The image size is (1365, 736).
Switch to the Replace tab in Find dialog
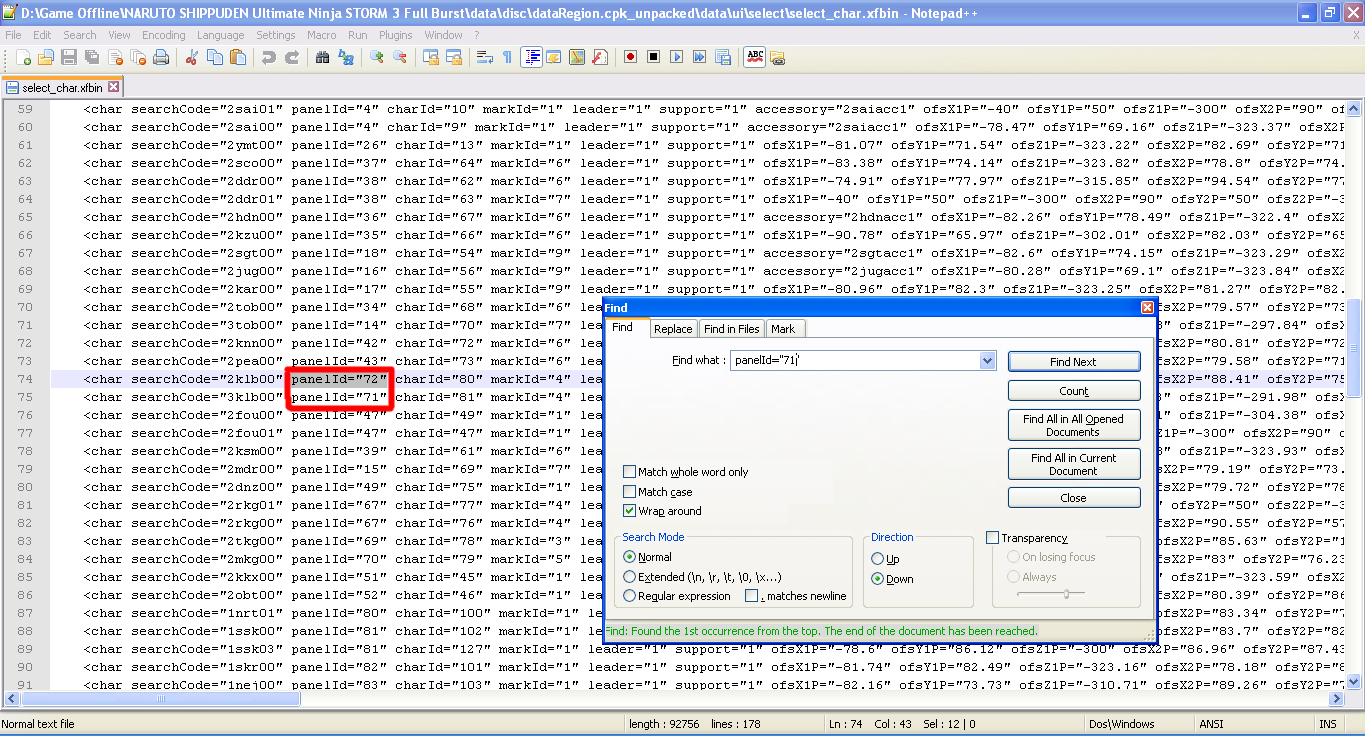pyautogui.click(x=673, y=329)
